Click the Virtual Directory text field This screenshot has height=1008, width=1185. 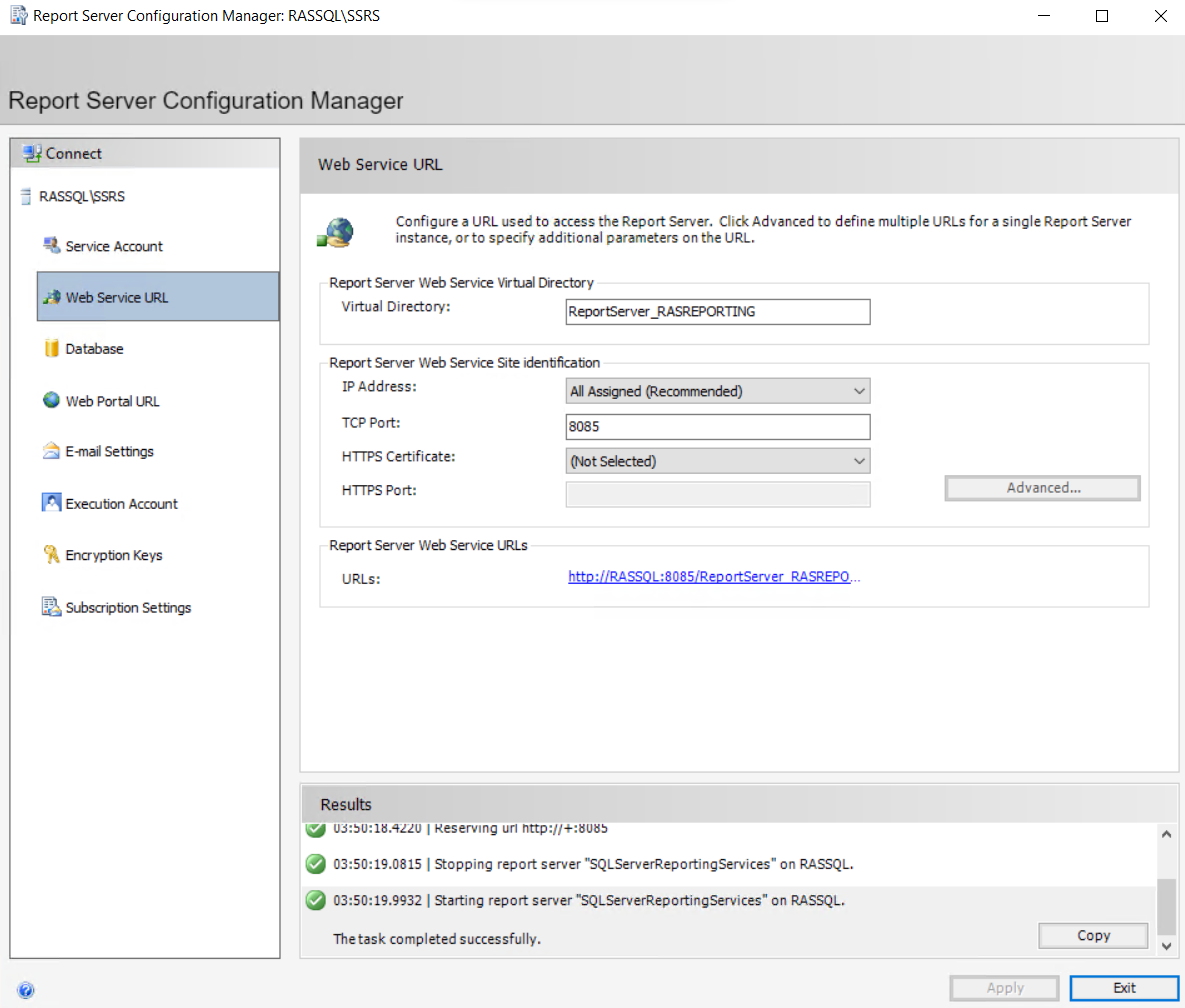click(717, 311)
